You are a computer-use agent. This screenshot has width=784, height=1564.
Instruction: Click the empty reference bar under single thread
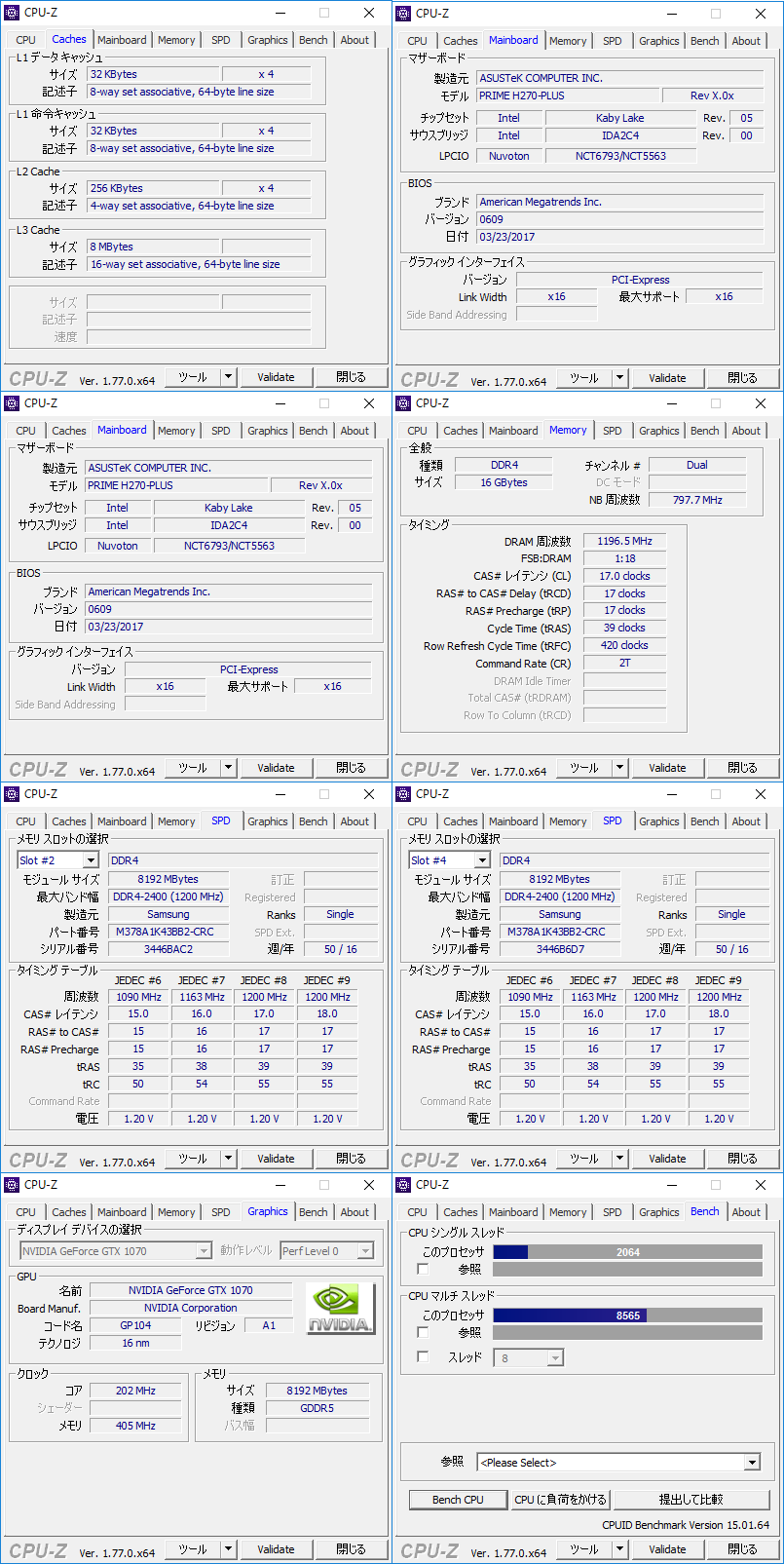point(627,1269)
